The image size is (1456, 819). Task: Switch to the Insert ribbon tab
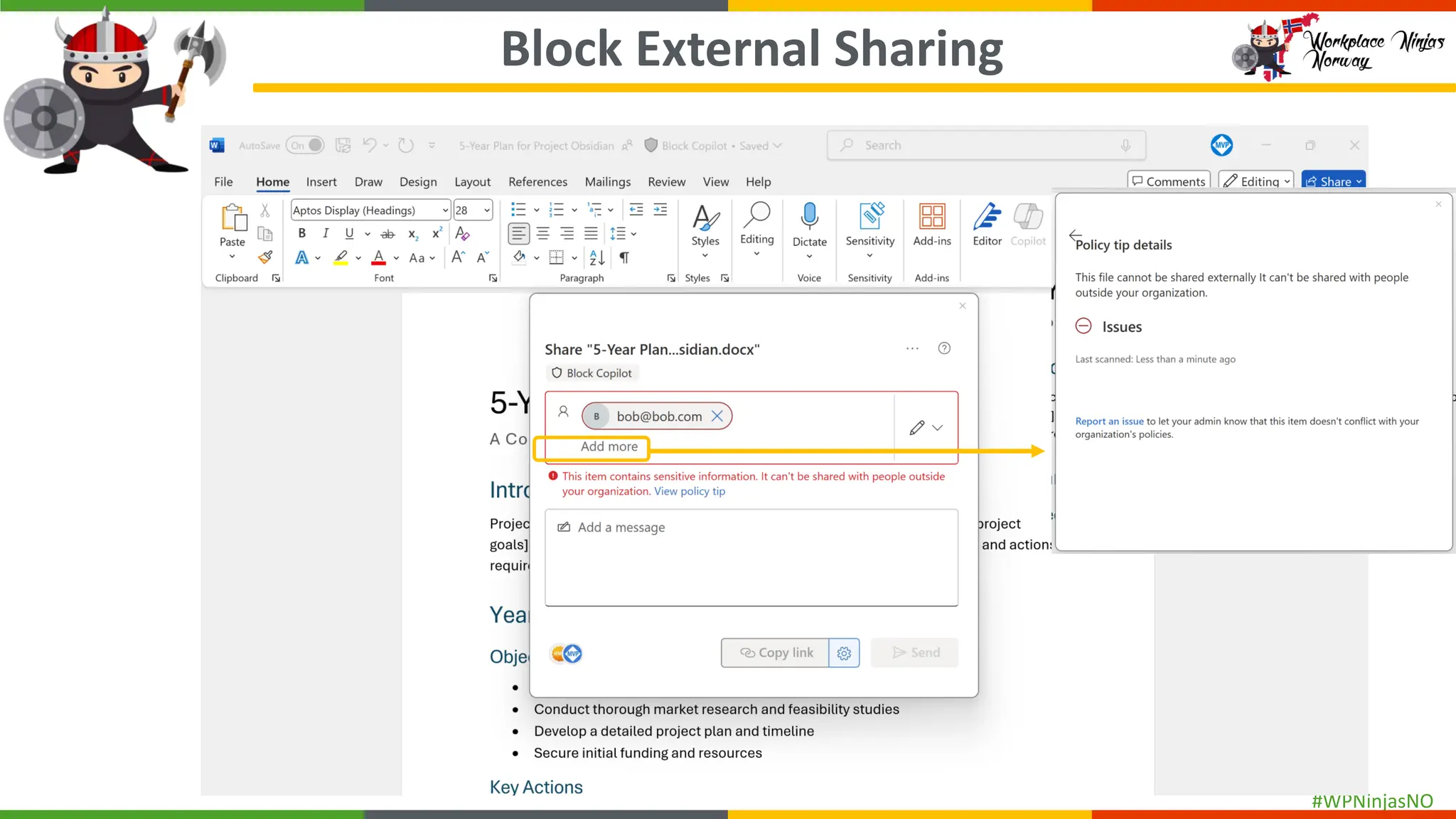pos(321,182)
